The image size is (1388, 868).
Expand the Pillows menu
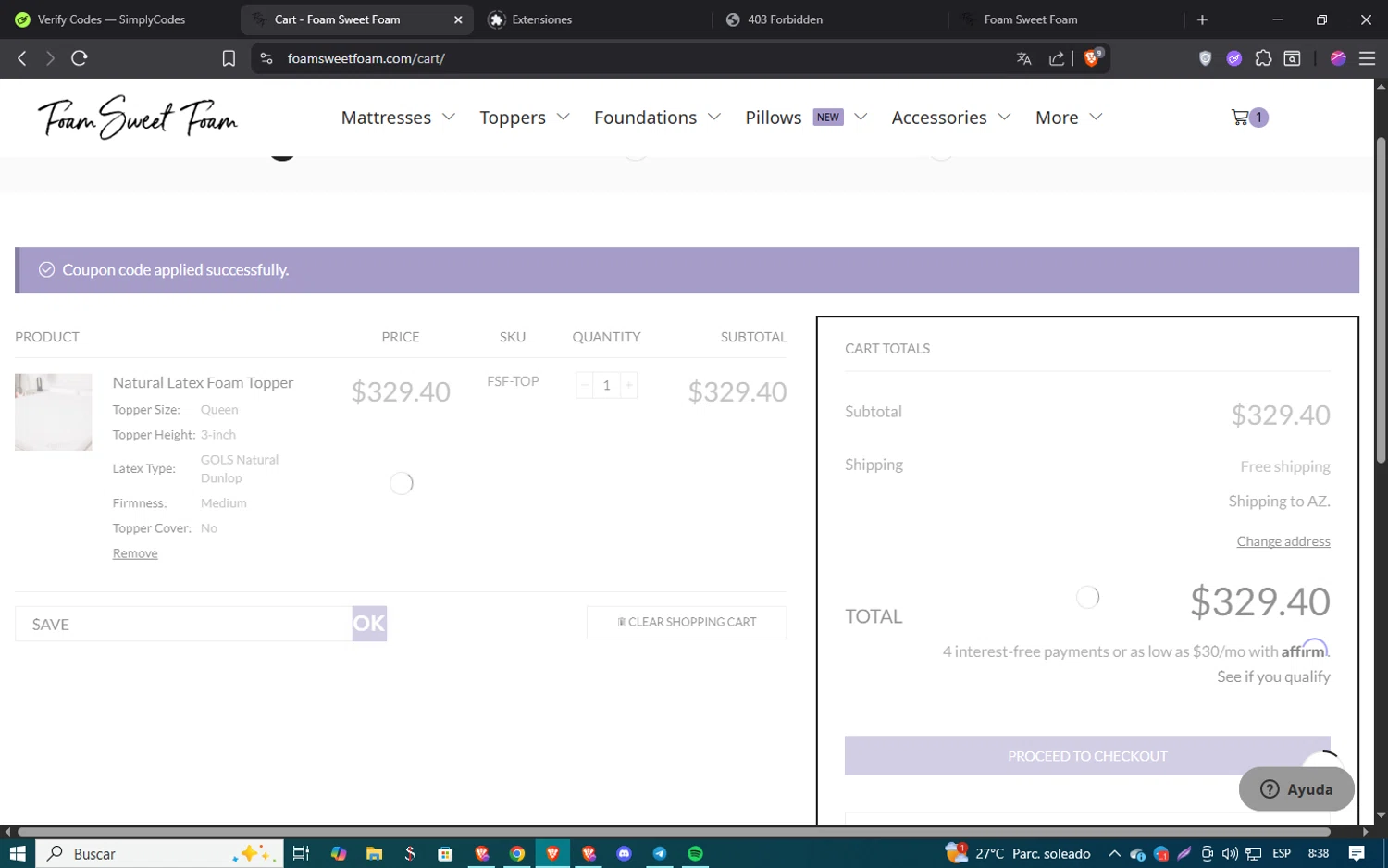pyautogui.click(x=806, y=118)
